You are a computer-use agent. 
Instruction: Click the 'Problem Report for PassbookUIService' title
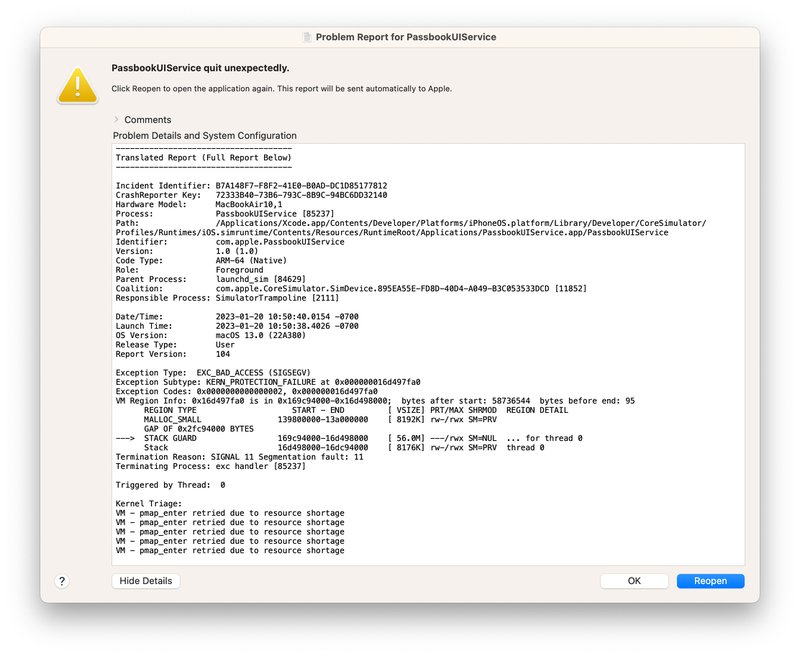point(406,37)
